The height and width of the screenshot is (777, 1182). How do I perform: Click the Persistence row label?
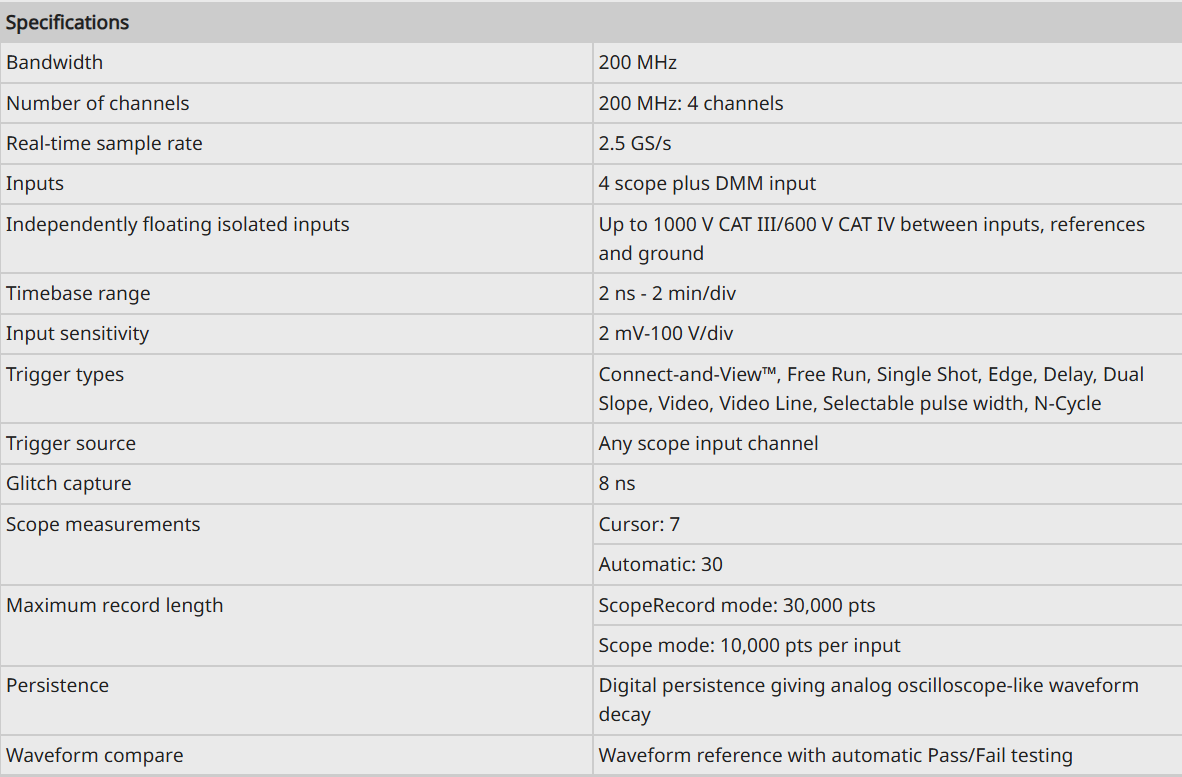click(x=57, y=685)
